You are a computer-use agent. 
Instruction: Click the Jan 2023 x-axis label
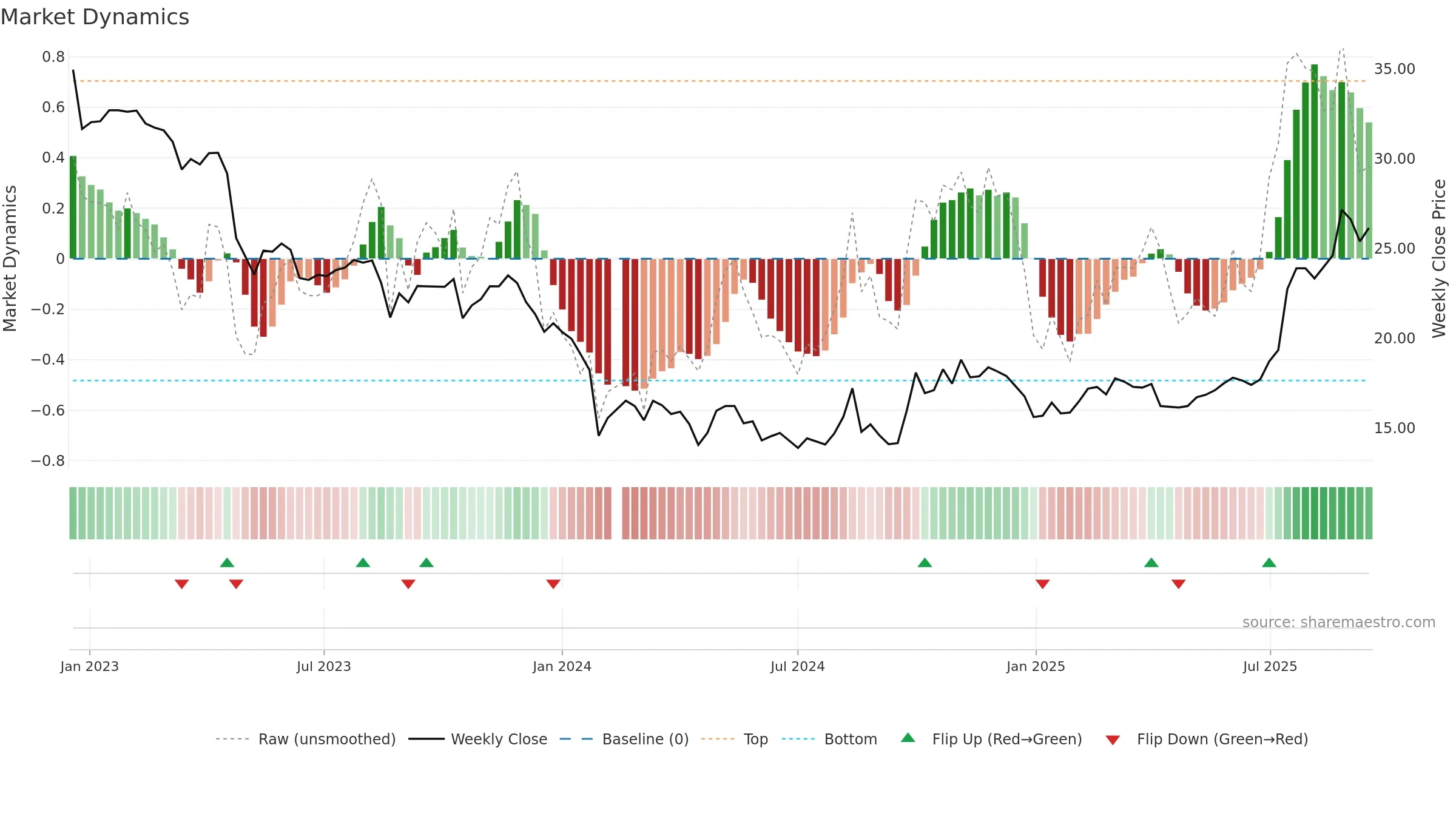coord(90,666)
